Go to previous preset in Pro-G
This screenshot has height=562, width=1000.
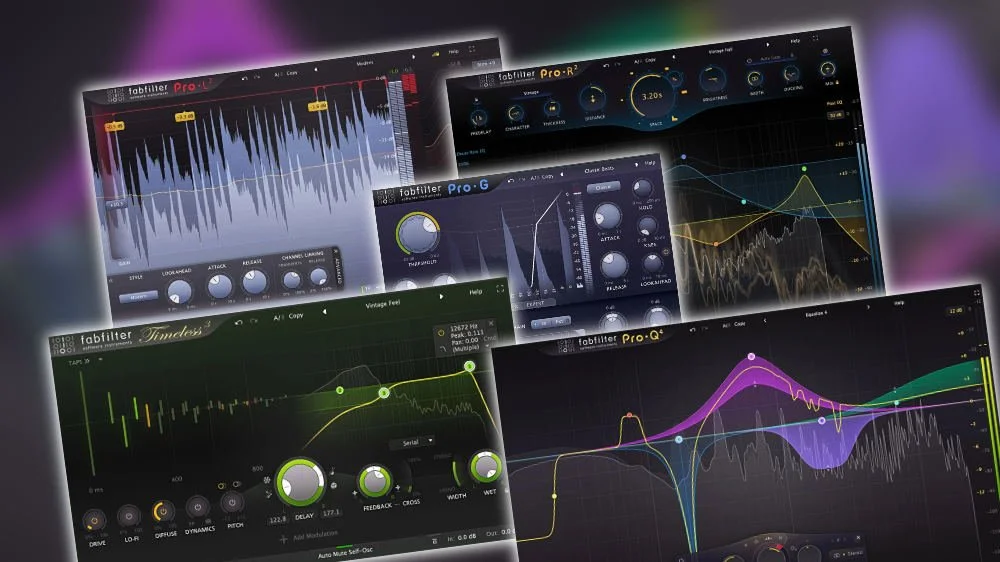pyautogui.click(x=561, y=174)
